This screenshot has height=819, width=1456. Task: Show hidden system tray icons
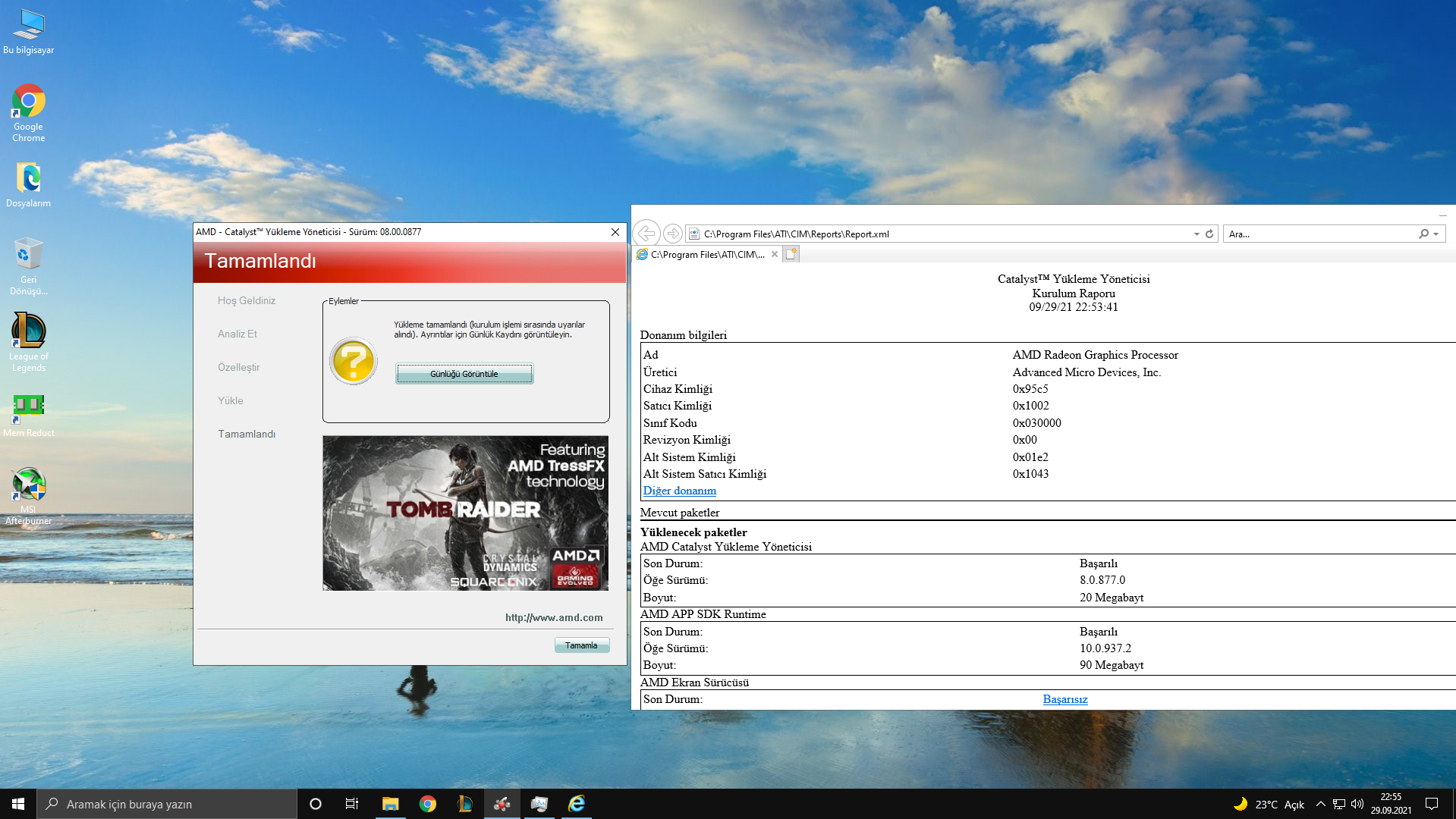click(1320, 804)
